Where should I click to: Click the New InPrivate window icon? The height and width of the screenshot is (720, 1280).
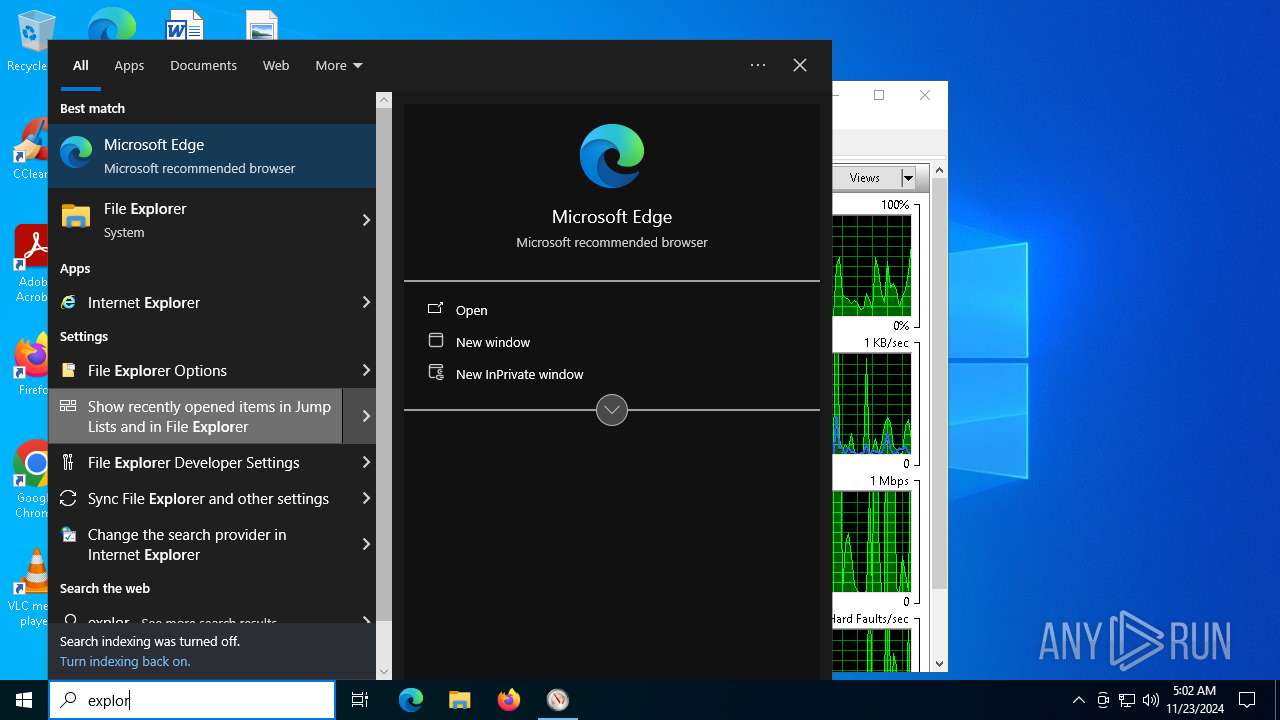436,373
